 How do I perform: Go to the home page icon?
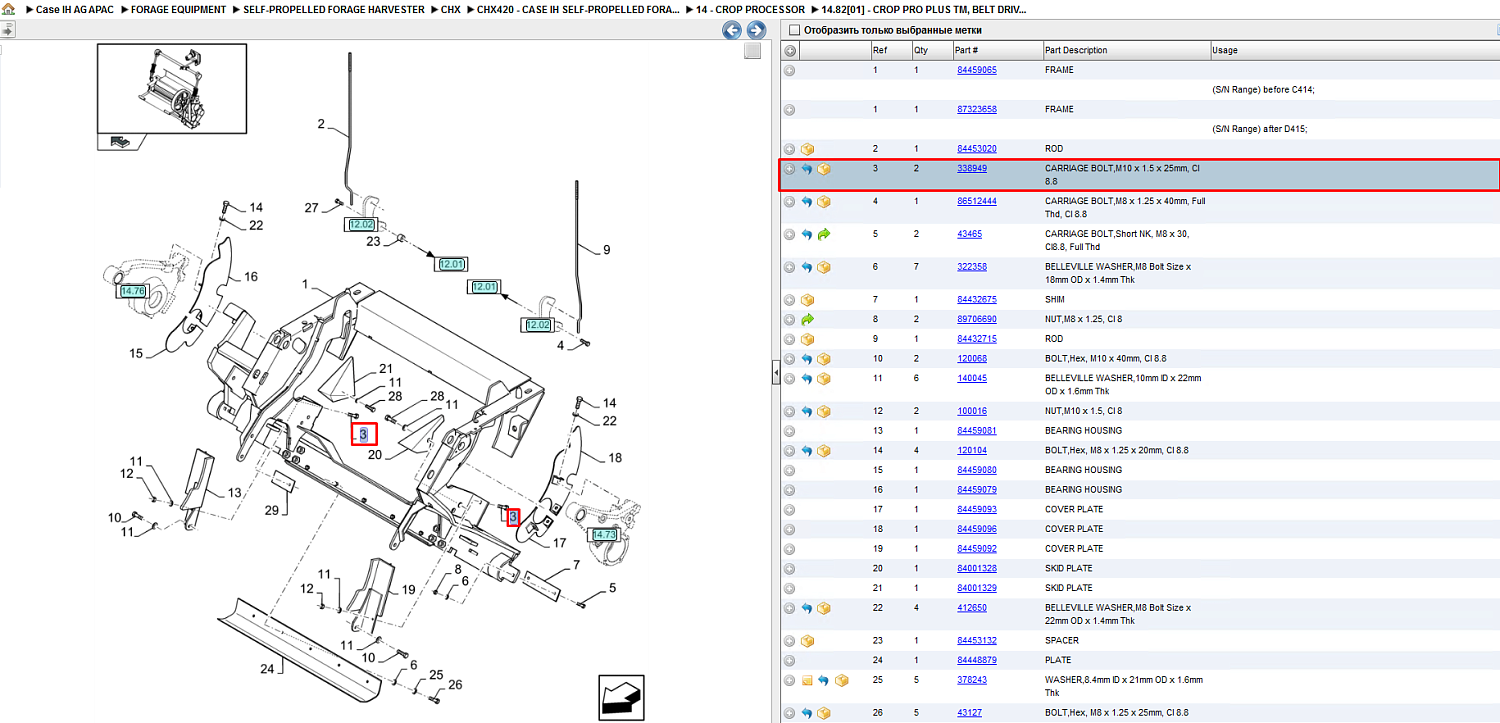pyautogui.click(x=8, y=9)
